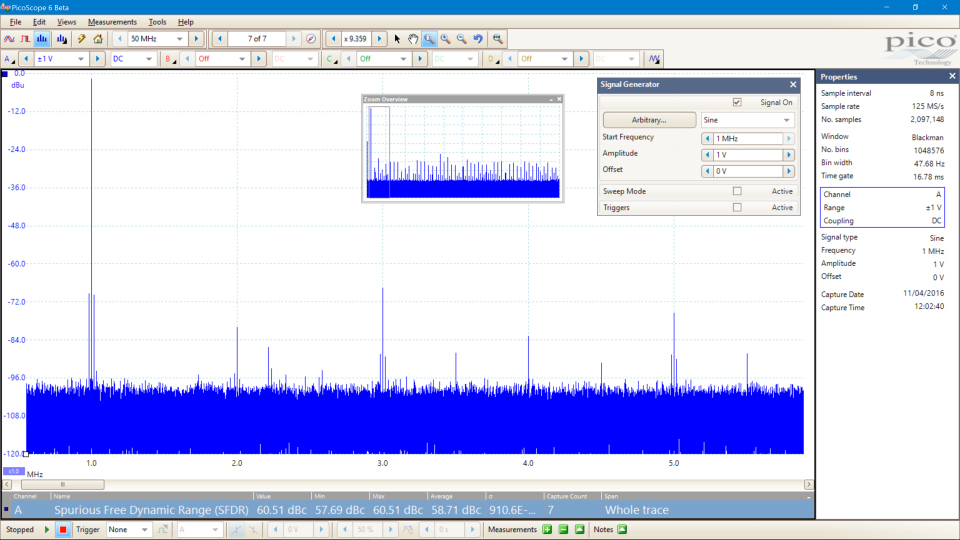Click the Spectrum mode icon

coord(43,39)
